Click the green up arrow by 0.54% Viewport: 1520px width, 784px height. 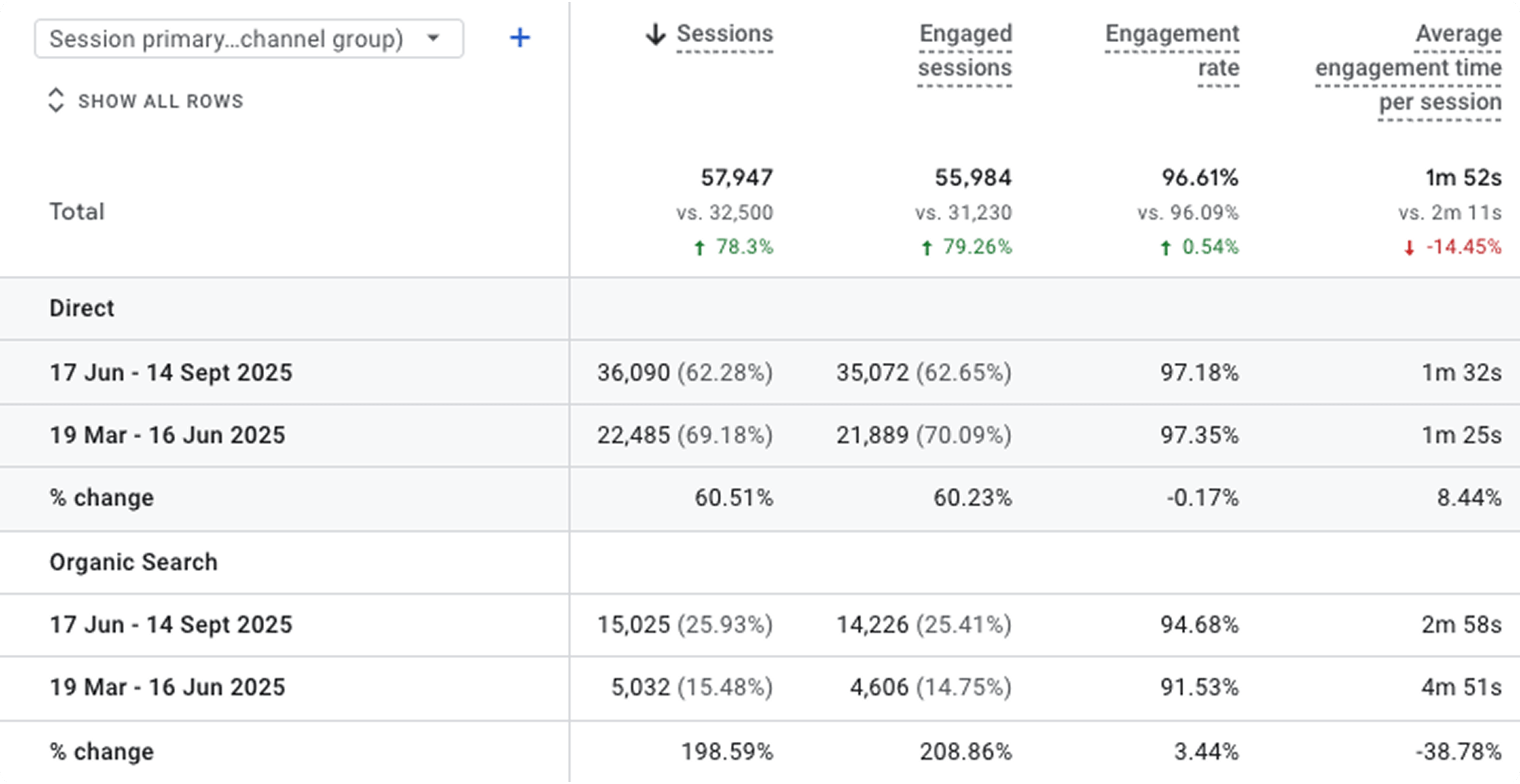point(1166,247)
